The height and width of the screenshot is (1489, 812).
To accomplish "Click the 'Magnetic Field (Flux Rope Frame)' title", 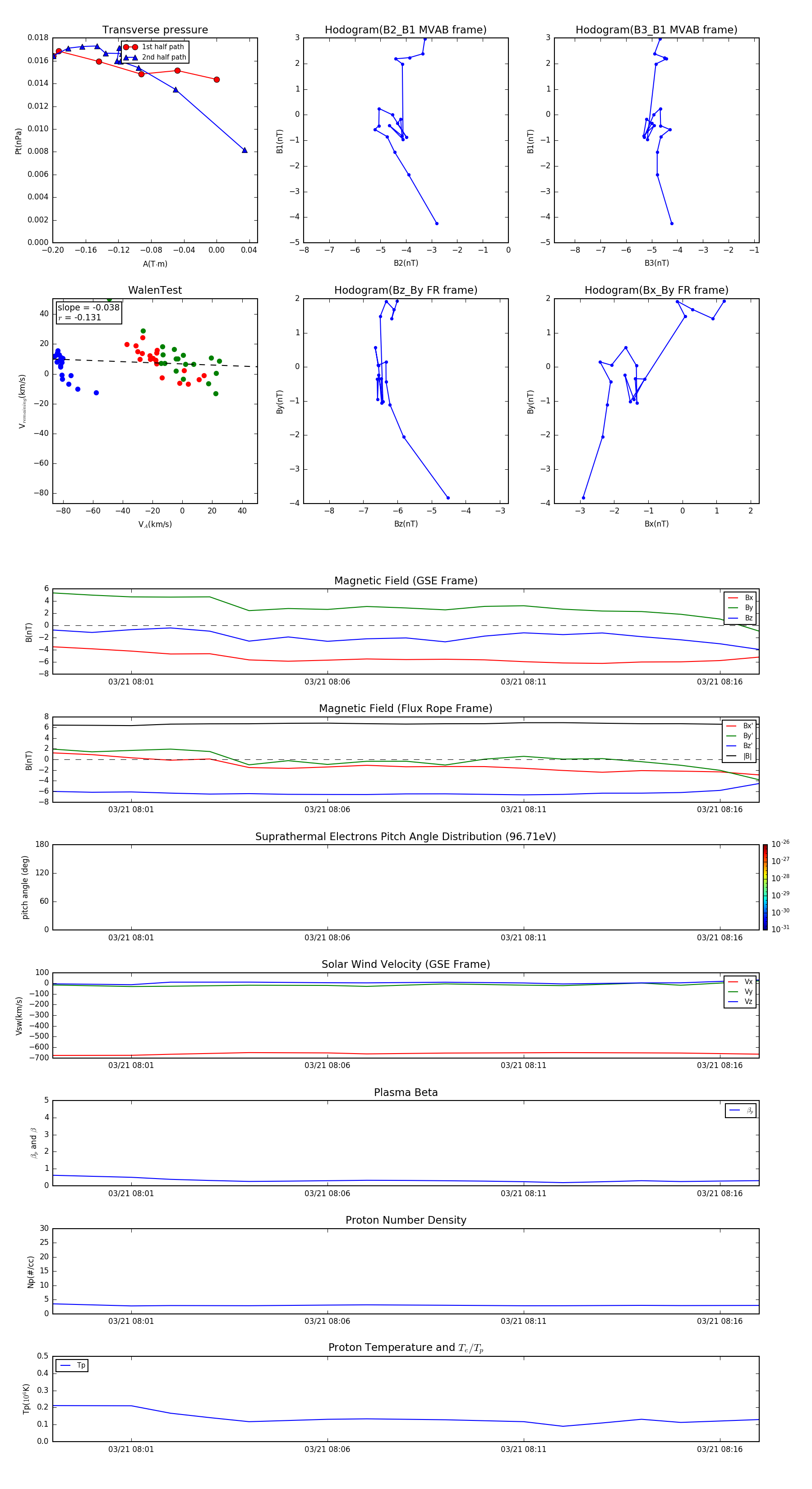I will pos(406,709).
